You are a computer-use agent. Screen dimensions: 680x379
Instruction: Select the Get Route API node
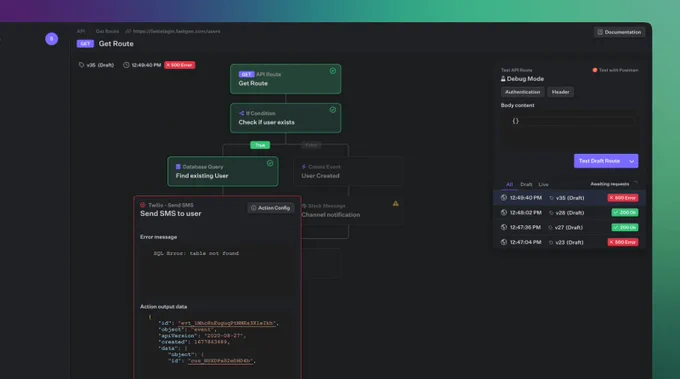tap(285, 79)
